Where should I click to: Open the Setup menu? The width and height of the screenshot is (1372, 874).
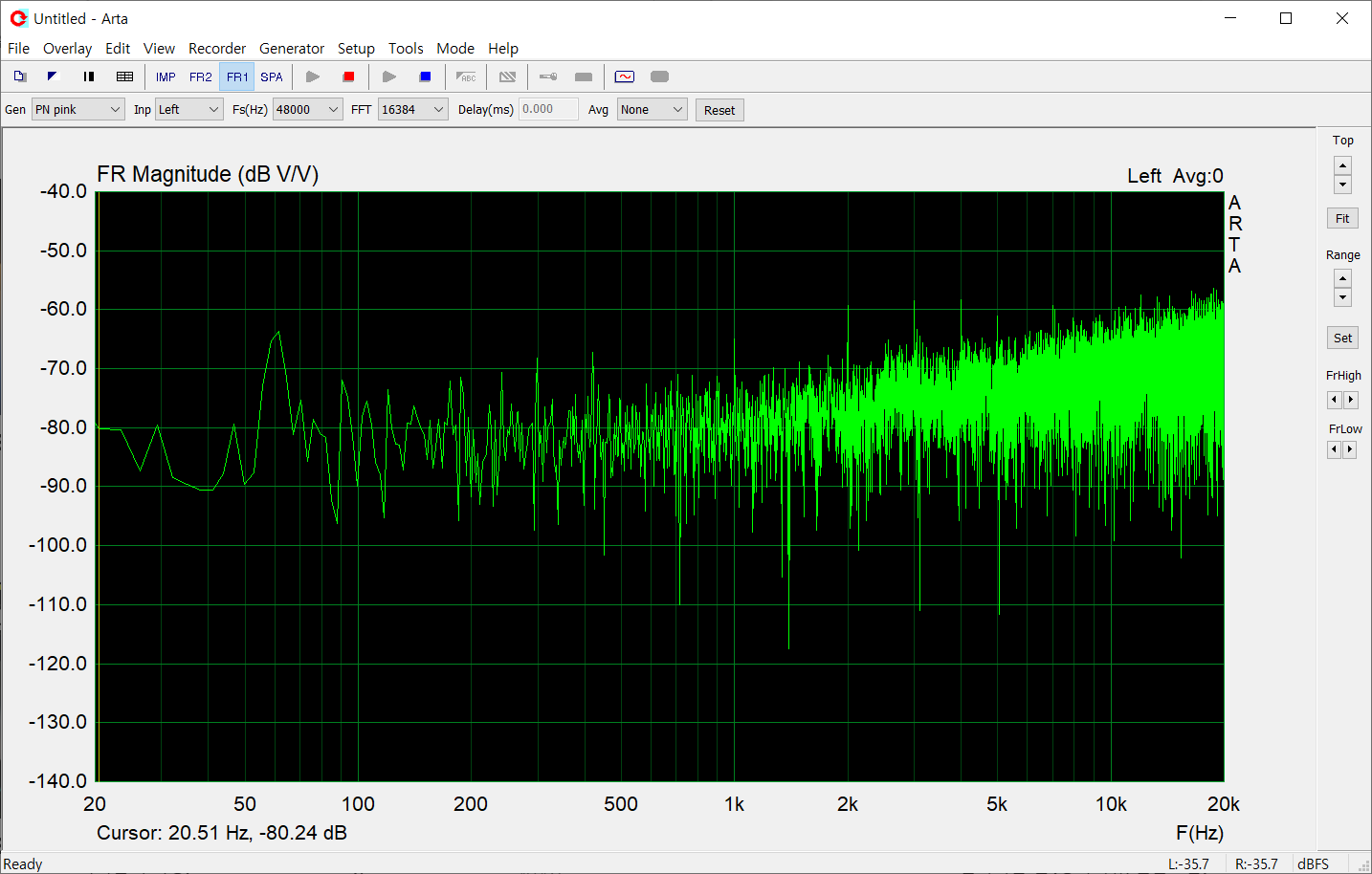(x=356, y=48)
